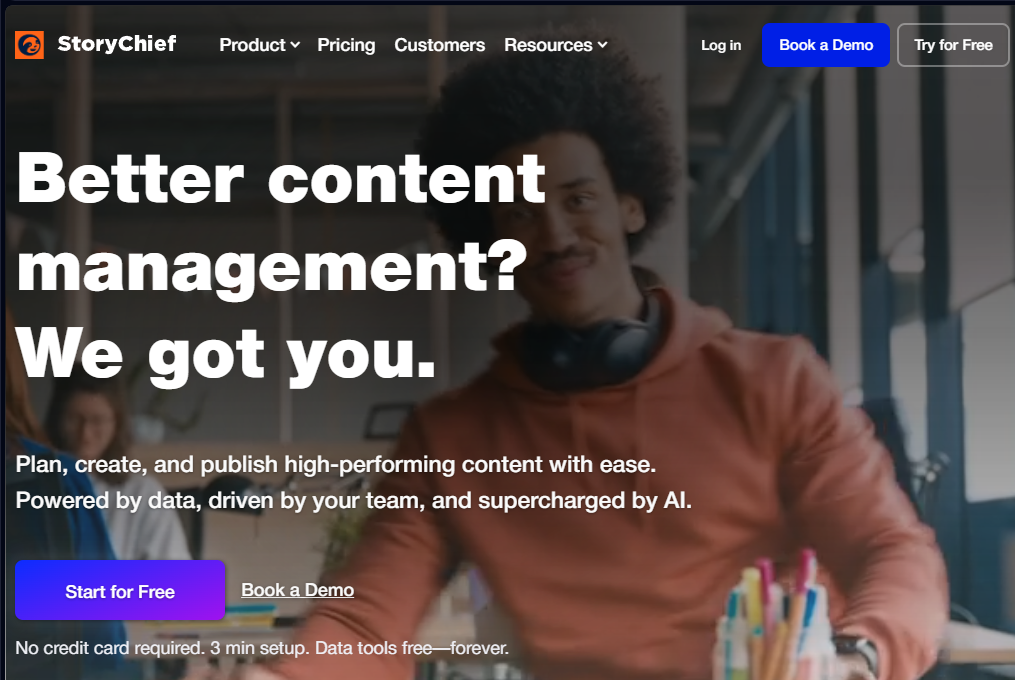Viewport: 1015px width, 680px height.
Task: Click the Powered by data tagline line
Action: coord(353,501)
